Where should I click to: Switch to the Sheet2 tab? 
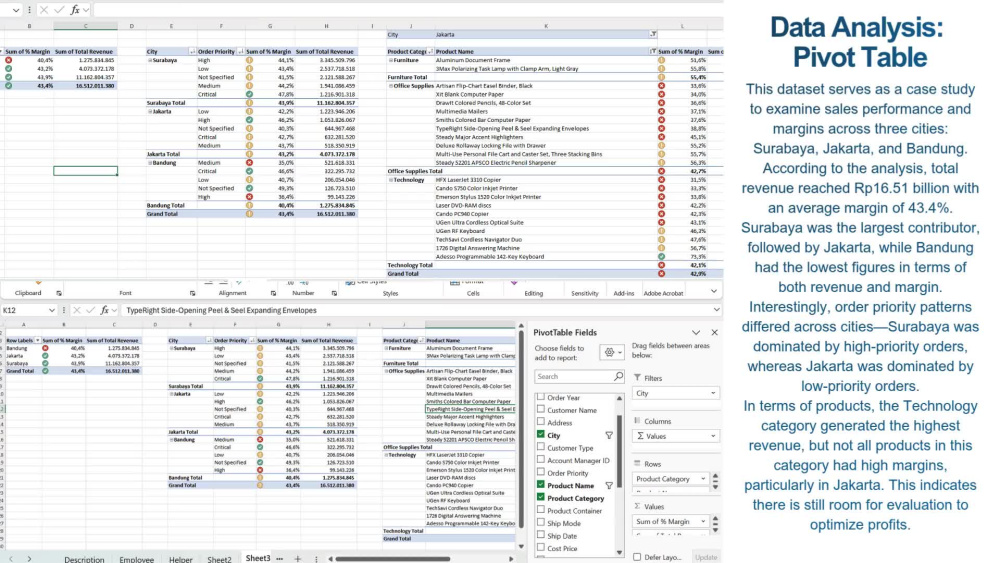point(219,559)
